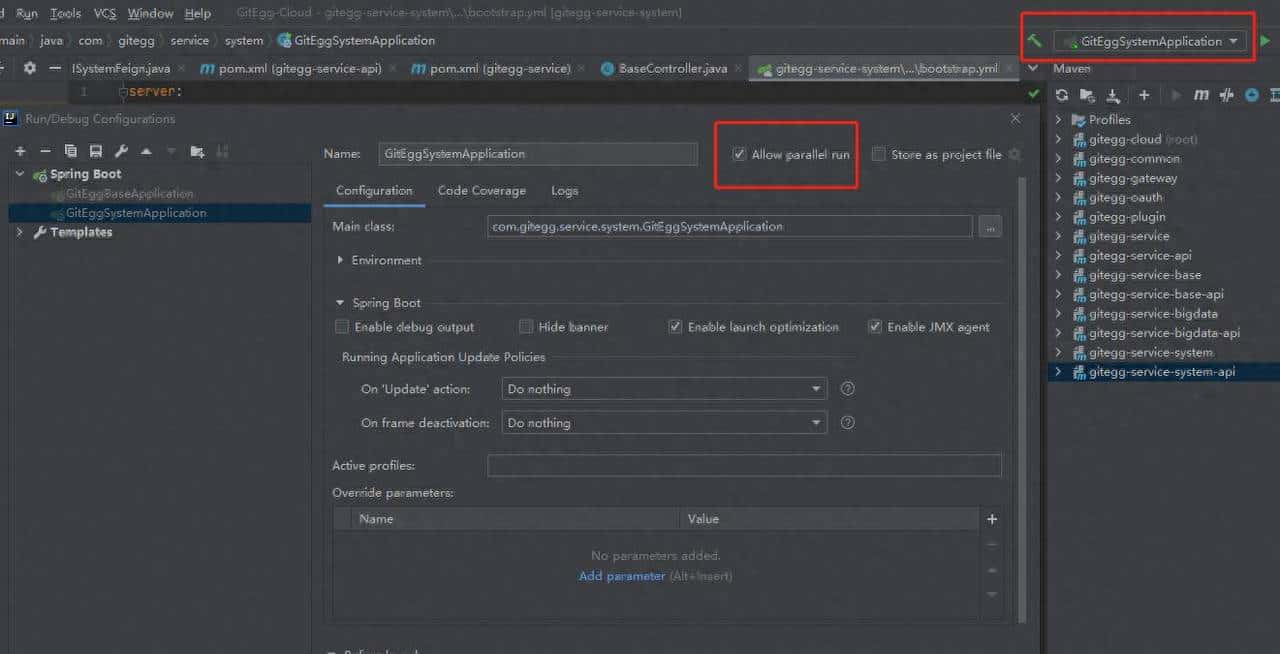Build project with hammer icon

point(1035,41)
